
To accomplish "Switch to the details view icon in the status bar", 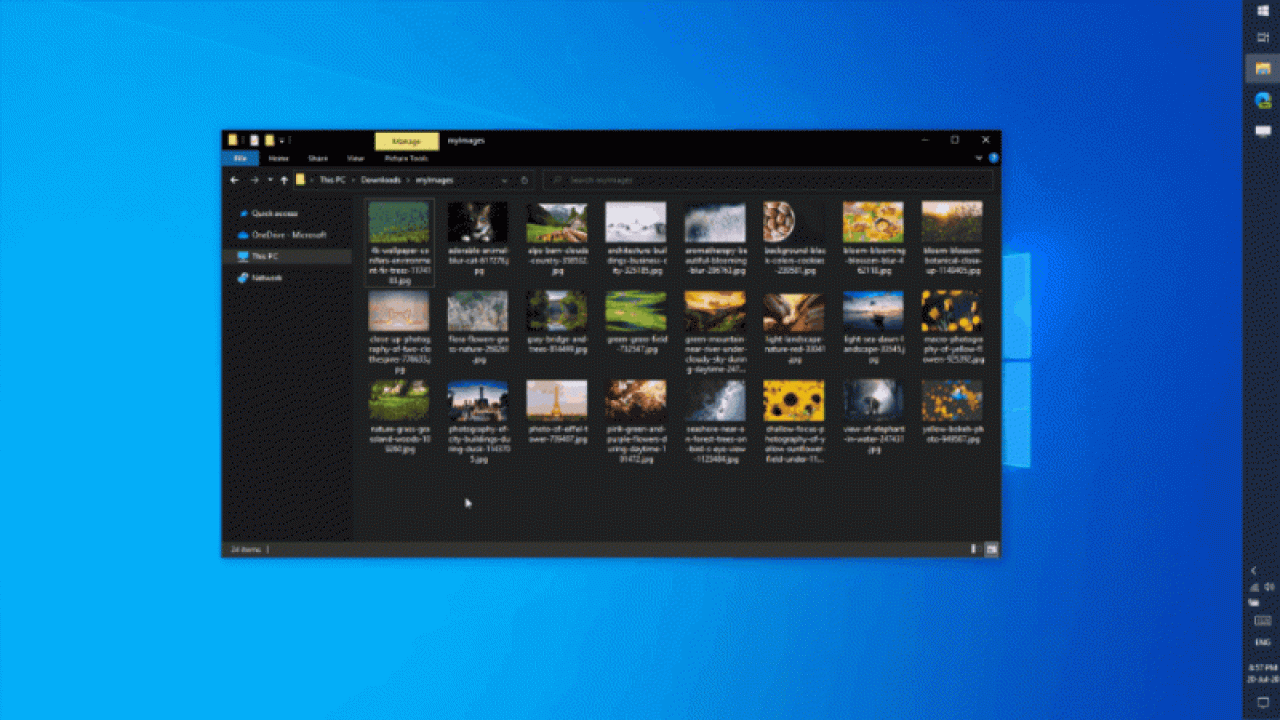I will point(974,549).
